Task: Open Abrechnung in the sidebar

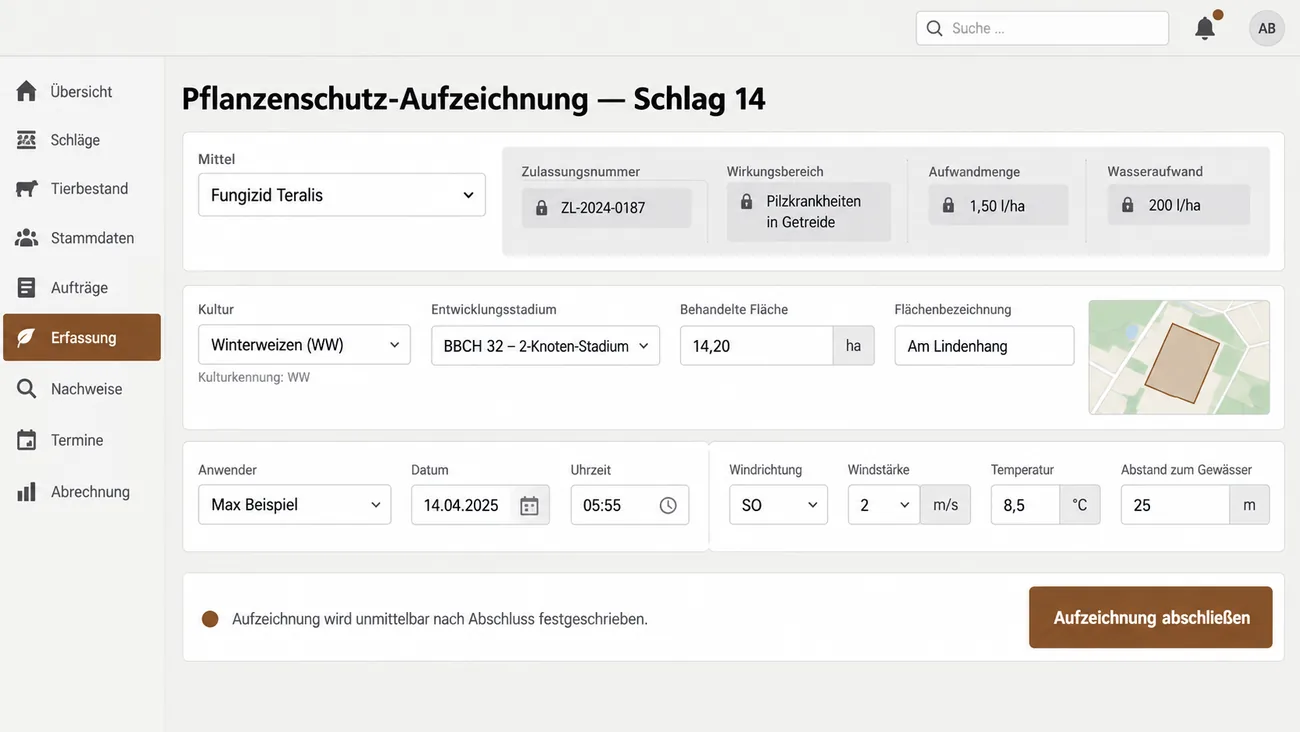Action: click(x=82, y=492)
